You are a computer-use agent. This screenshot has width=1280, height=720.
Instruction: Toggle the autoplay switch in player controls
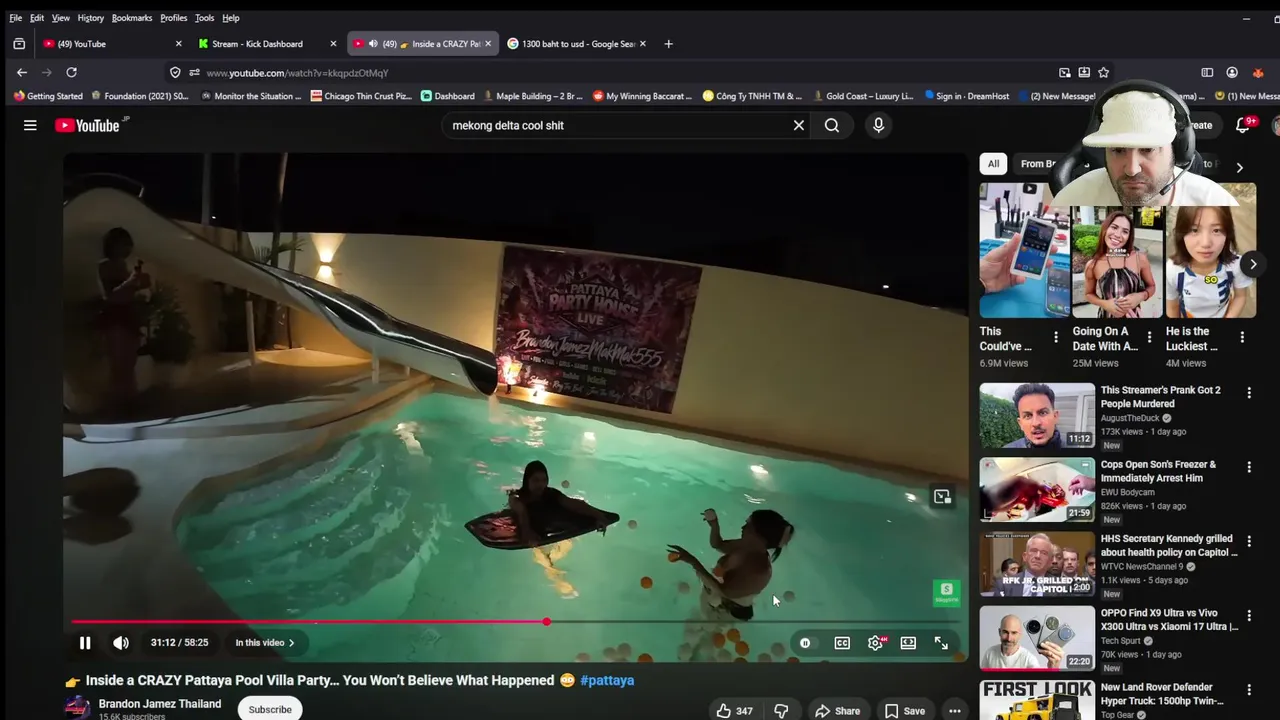pos(805,643)
